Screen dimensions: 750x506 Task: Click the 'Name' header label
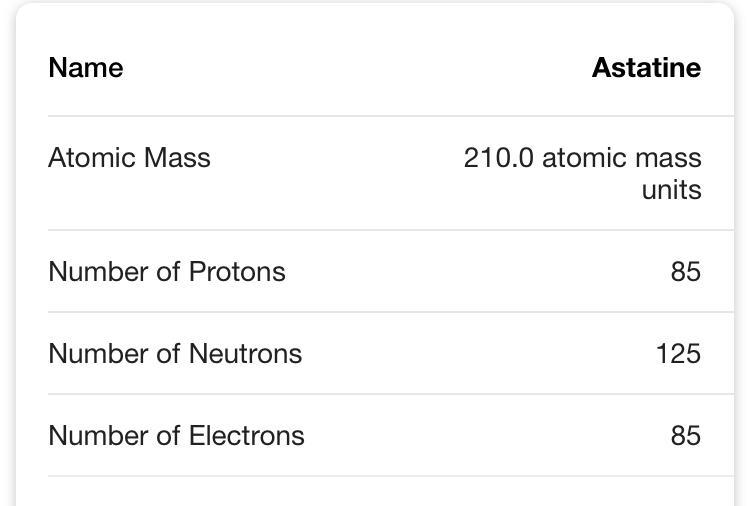click(86, 68)
